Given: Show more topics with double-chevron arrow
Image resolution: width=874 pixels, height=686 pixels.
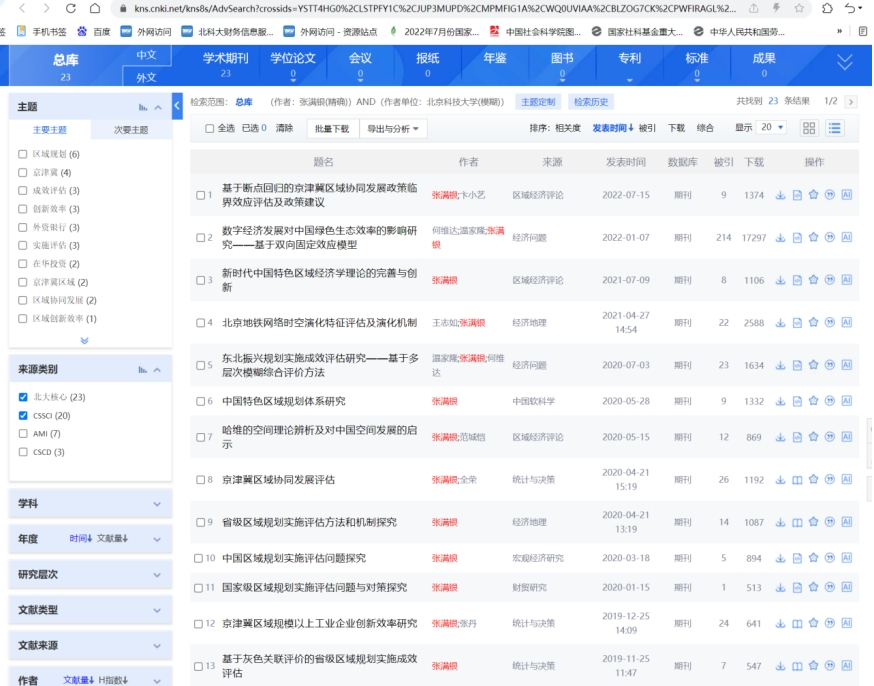Looking at the screenshot, I should point(84,341).
